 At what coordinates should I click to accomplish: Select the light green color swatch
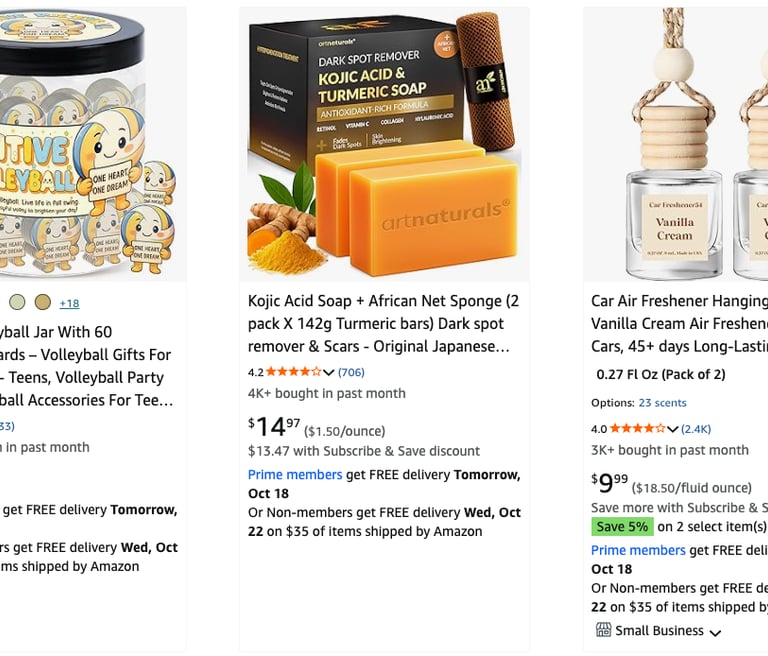point(17,302)
